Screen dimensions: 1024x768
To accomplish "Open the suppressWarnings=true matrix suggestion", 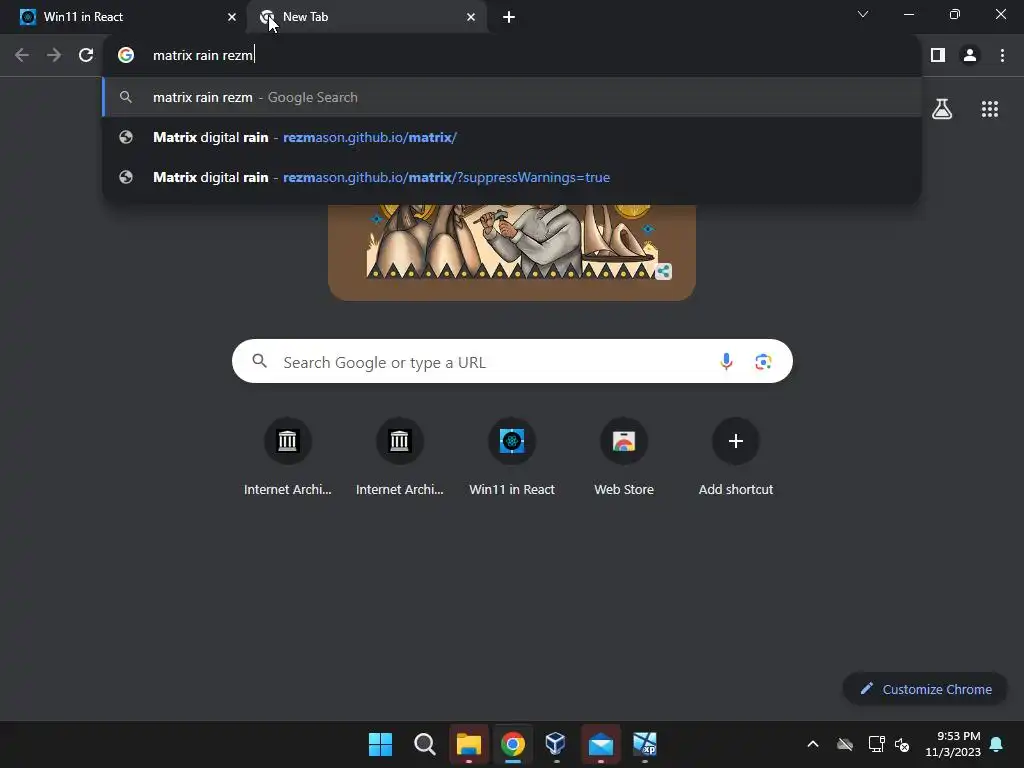I will (x=512, y=177).
